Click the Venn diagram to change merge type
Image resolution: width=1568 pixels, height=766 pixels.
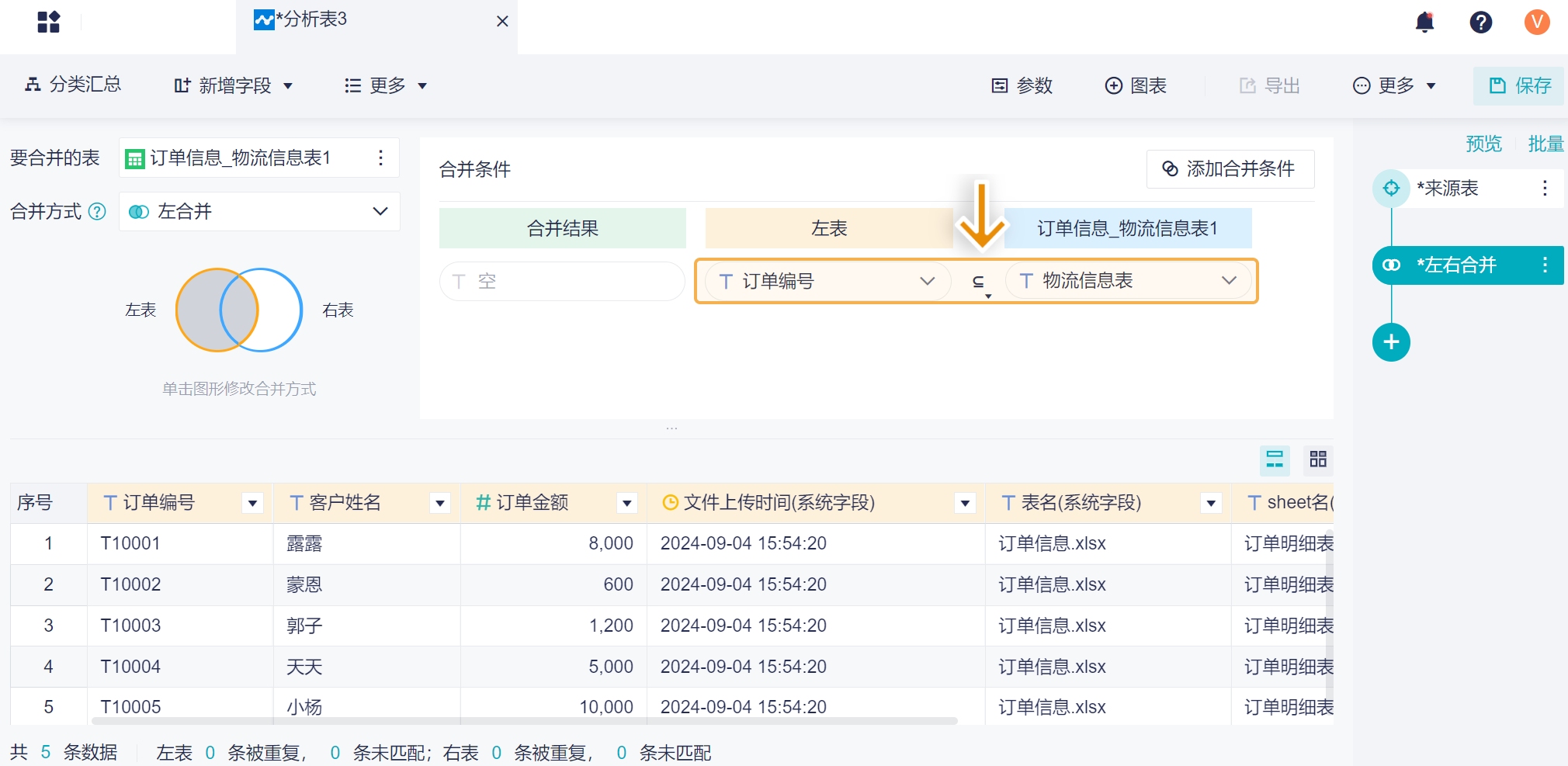pyautogui.click(x=238, y=310)
